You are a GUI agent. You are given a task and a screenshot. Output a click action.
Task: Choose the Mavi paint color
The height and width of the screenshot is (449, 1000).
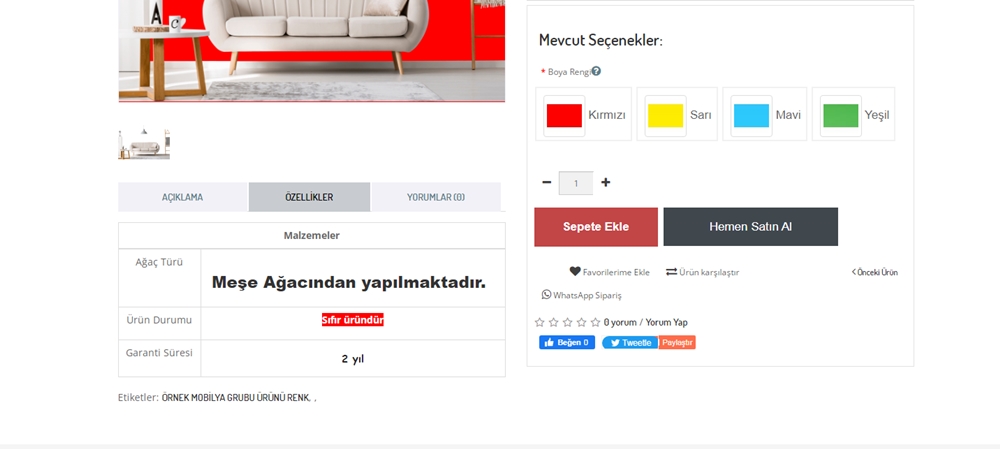[765, 114]
